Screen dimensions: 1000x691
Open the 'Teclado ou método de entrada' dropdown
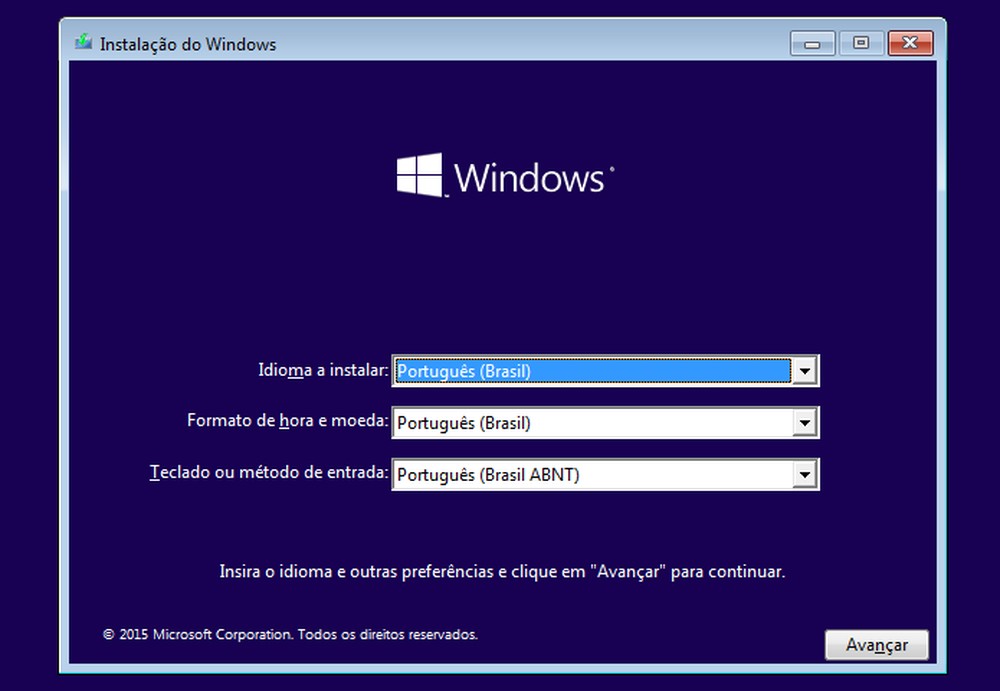[806, 474]
